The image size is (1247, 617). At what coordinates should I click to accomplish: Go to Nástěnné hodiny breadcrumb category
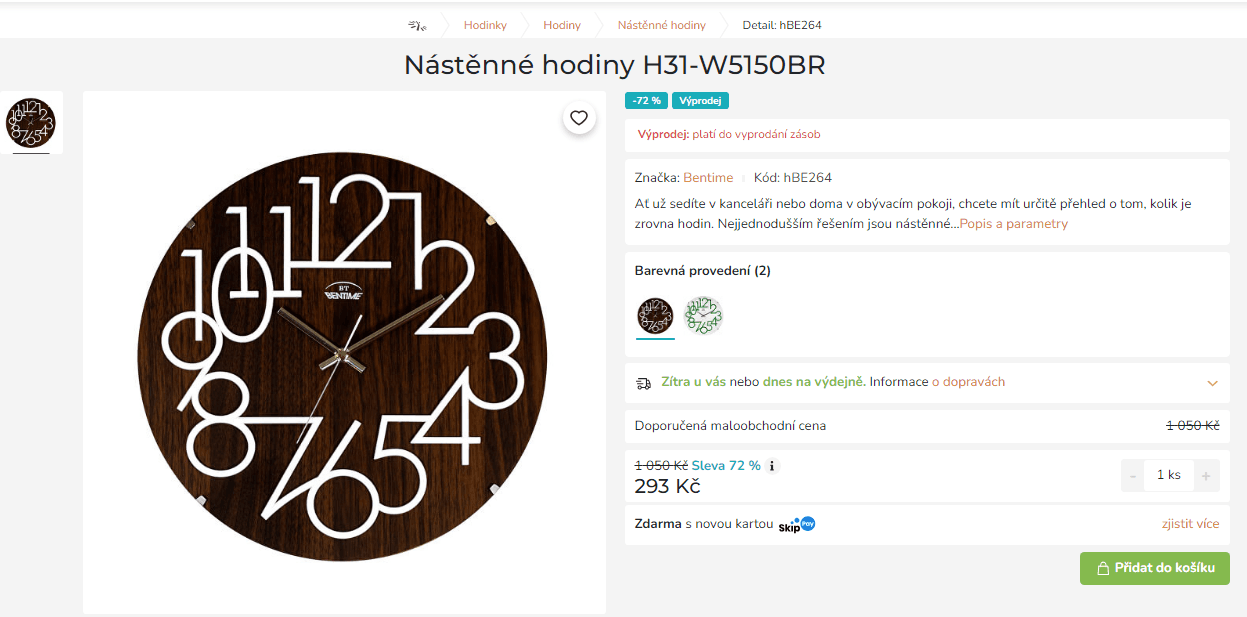[x=661, y=25]
